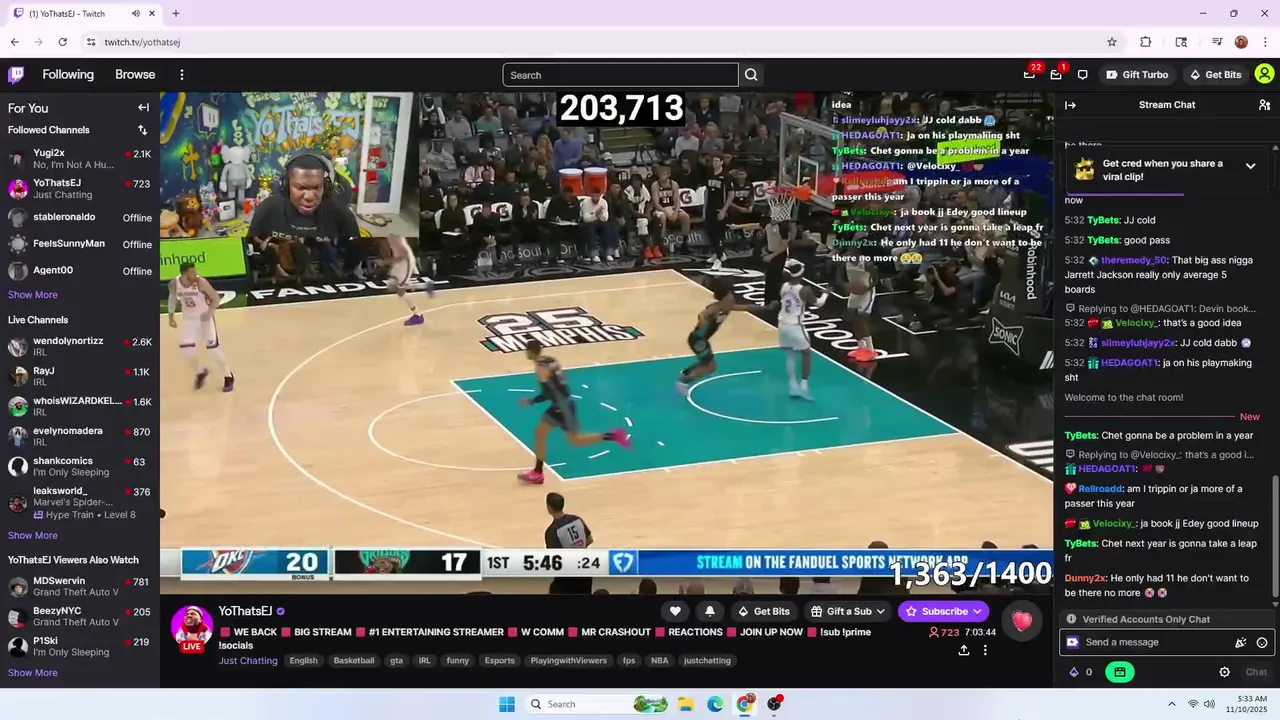This screenshot has height=720, width=1280.
Task: Click the Gift Turbo button
Action: (1137, 75)
